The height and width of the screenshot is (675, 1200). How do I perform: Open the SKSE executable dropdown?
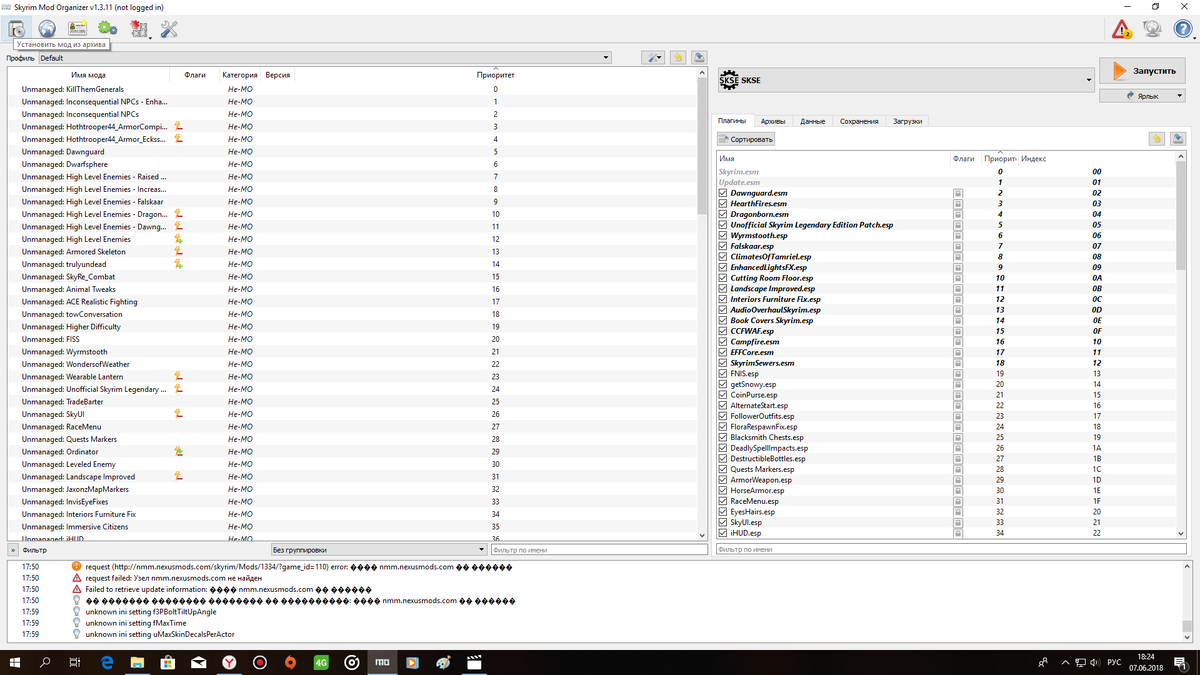click(x=906, y=80)
